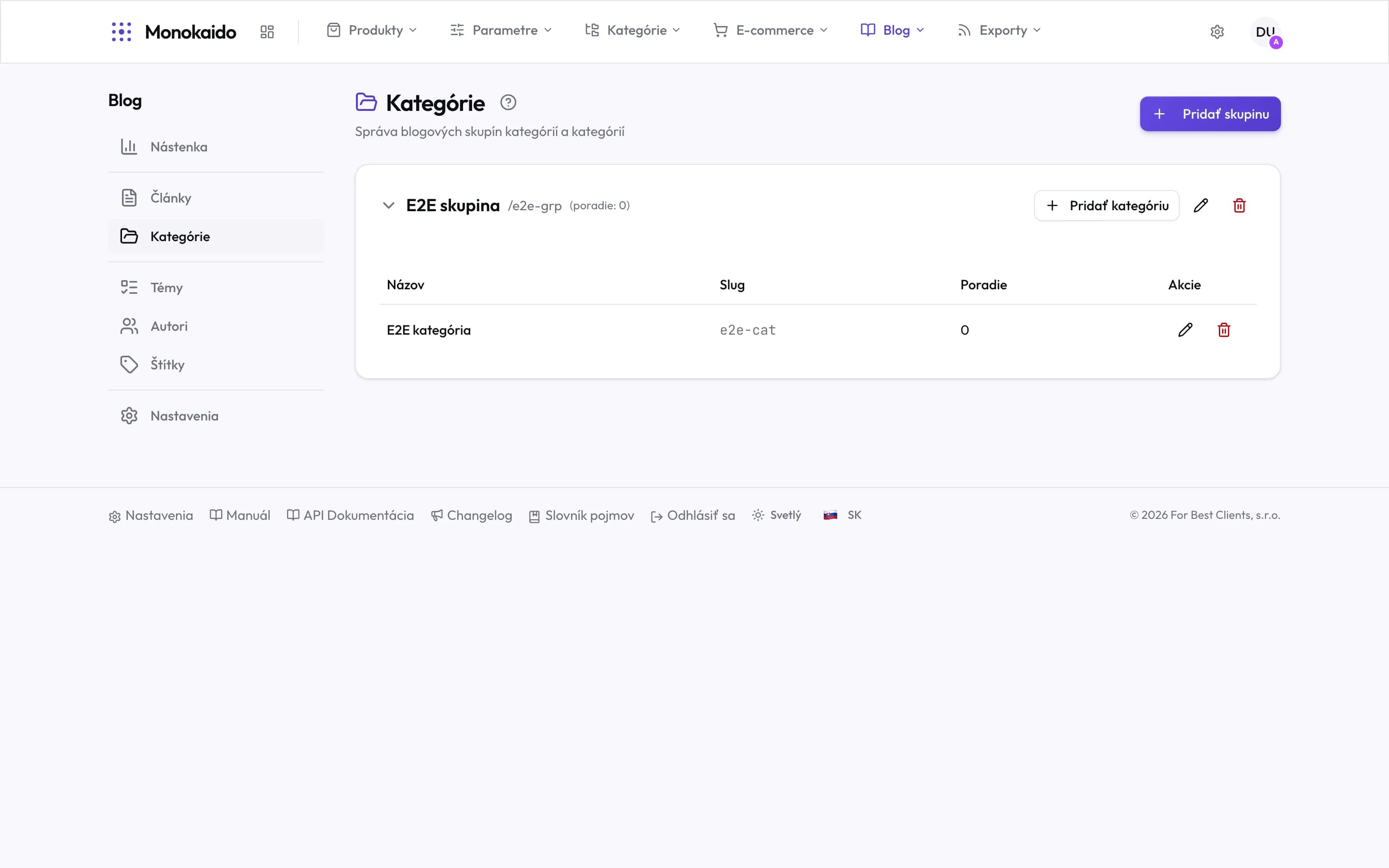This screenshot has height=868, width=1389.
Task: Click the E2E kategória name cell
Action: [429, 330]
